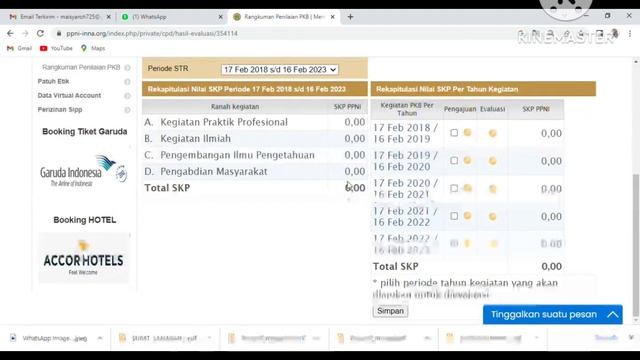The height and width of the screenshot is (360, 640).
Task: Click Pengajuan status icon for 2020/2021 row
Action: click(467, 188)
